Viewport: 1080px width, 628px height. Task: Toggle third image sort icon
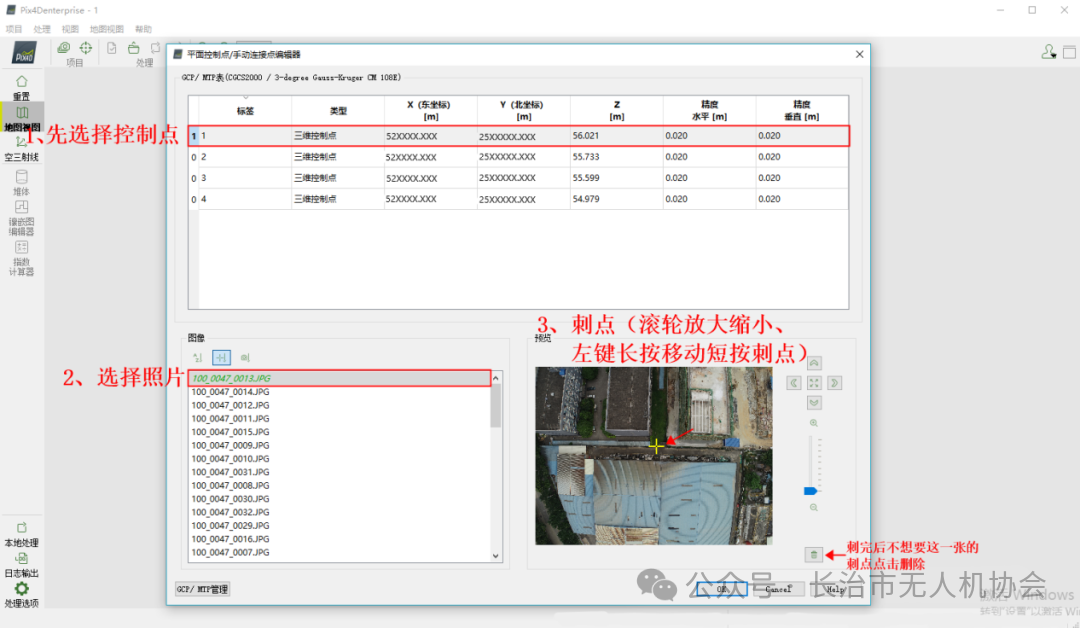(x=245, y=357)
